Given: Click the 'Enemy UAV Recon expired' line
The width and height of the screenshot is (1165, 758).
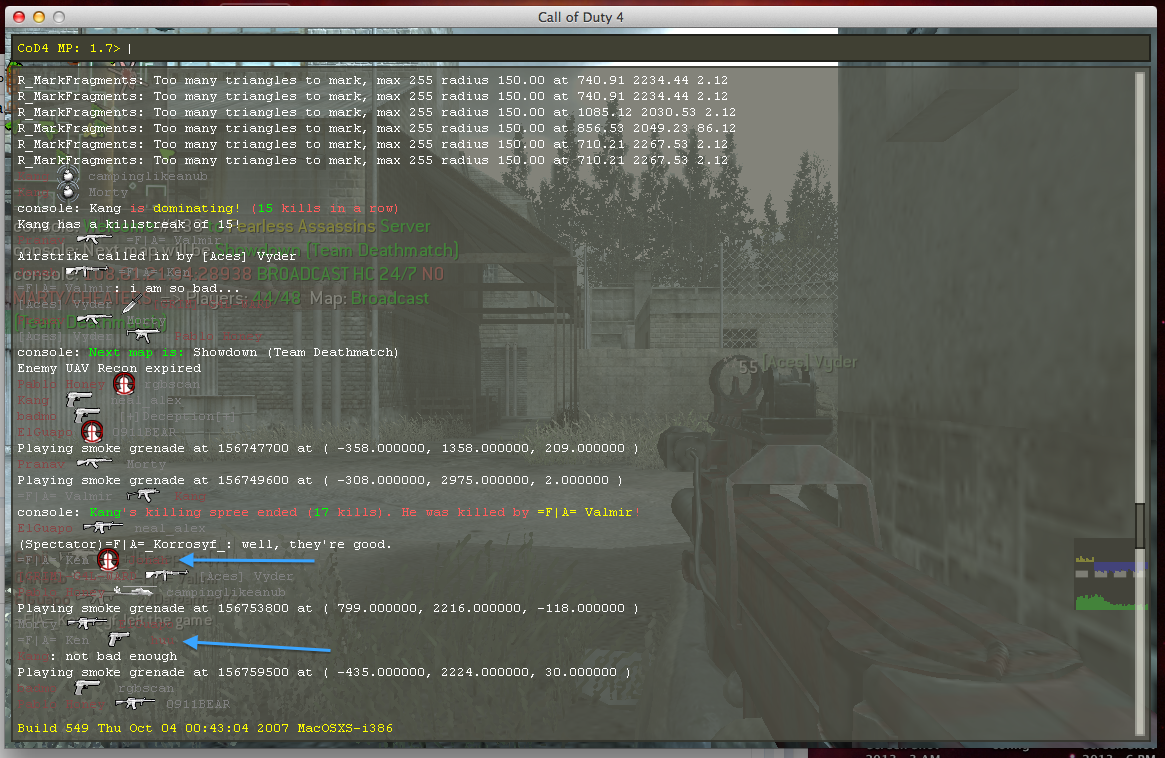Looking at the screenshot, I should (x=109, y=368).
